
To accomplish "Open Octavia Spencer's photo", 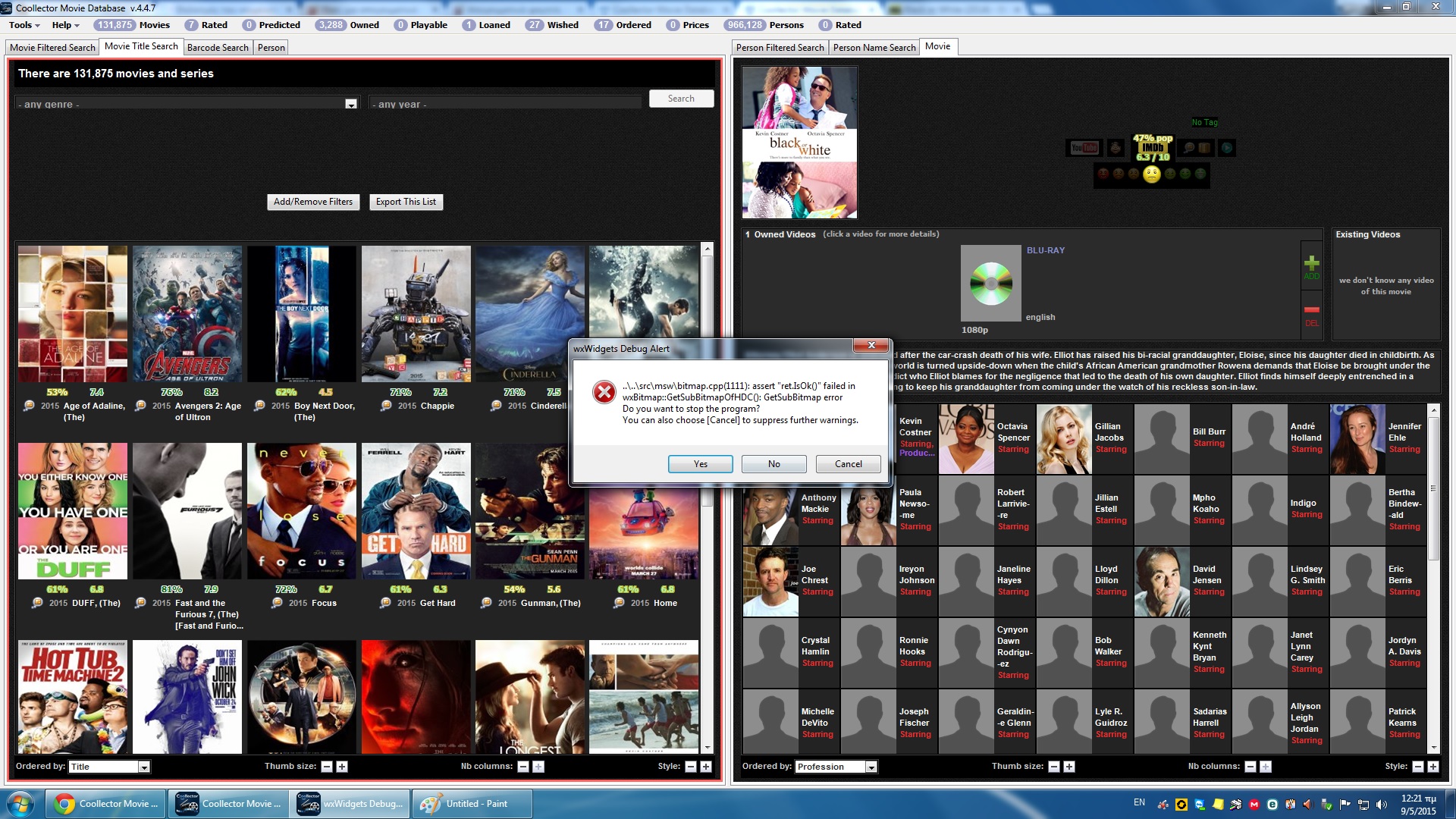I will (966, 439).
